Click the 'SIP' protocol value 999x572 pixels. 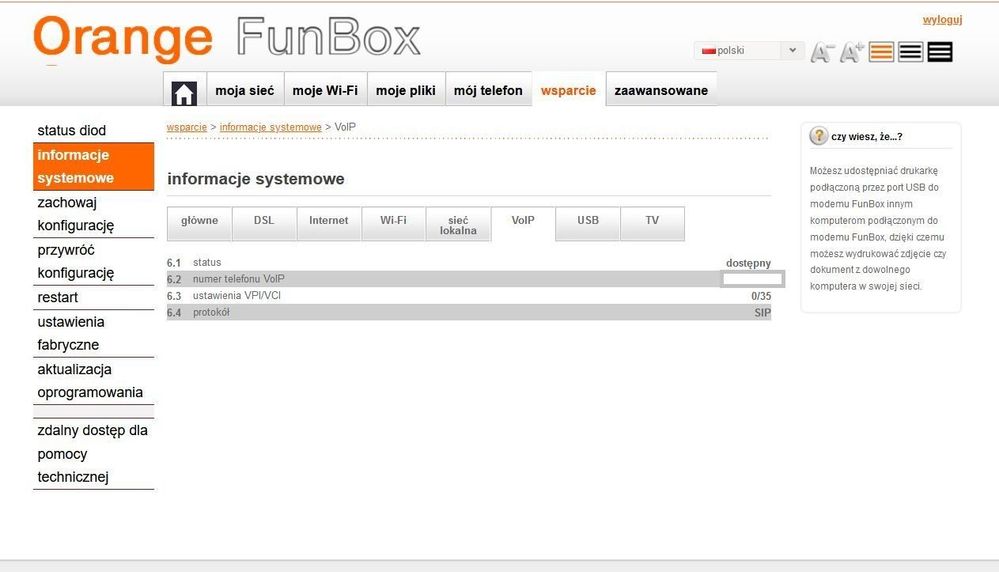coord(763,313)
